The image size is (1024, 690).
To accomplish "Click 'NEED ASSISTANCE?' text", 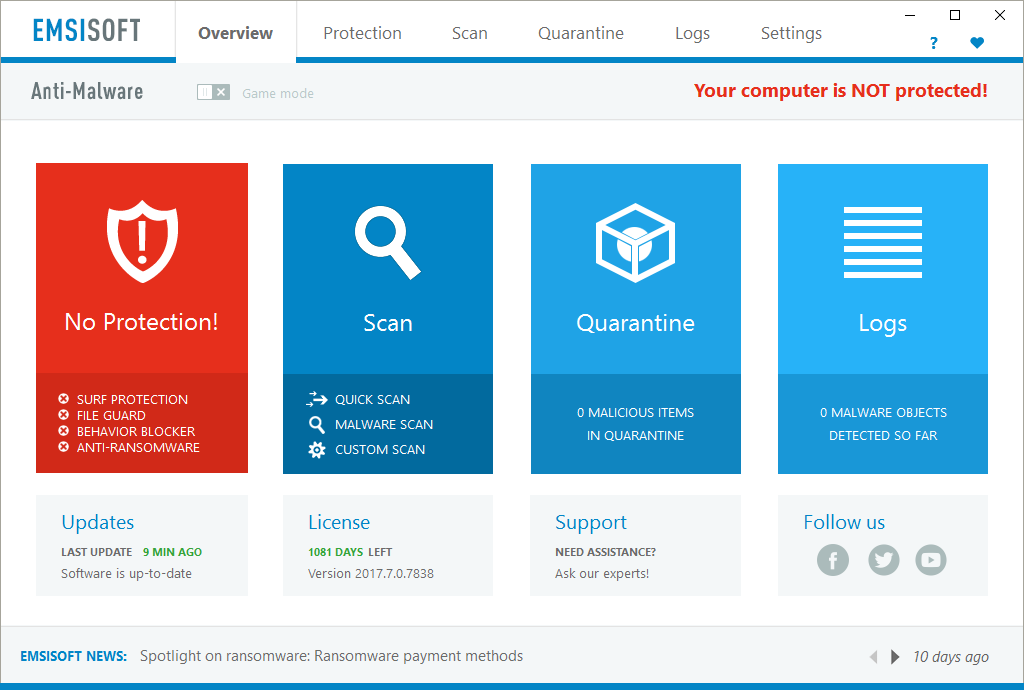I will [605, 552].
